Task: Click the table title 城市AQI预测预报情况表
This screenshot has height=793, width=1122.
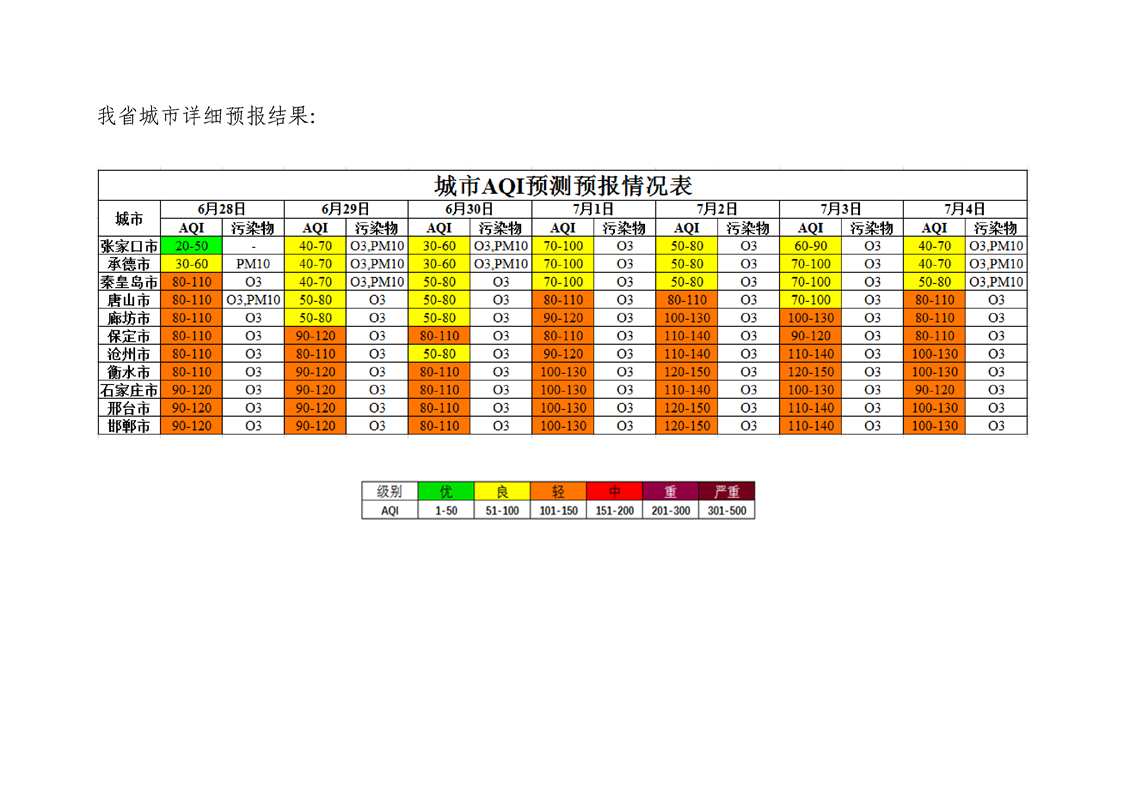Action: pyautogui.click(x=563, y=186)
